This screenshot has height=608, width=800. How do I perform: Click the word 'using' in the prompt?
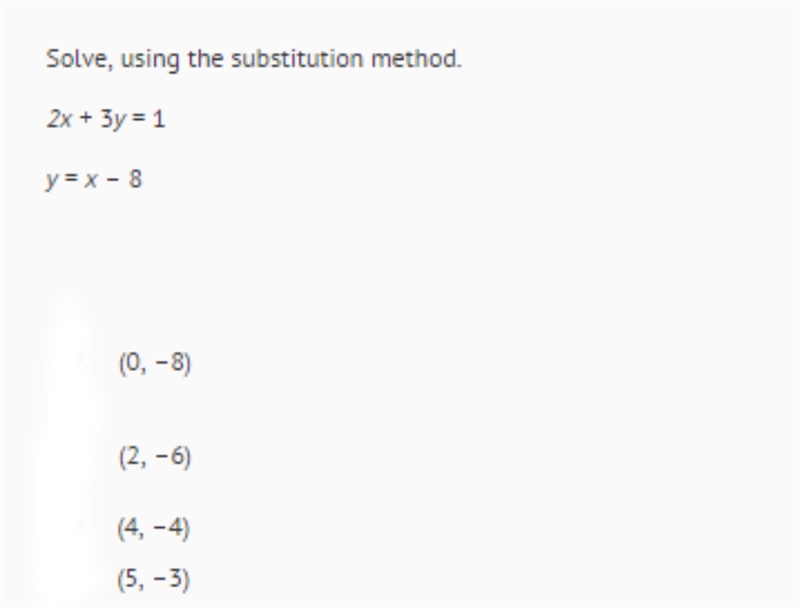click(149, 60)
